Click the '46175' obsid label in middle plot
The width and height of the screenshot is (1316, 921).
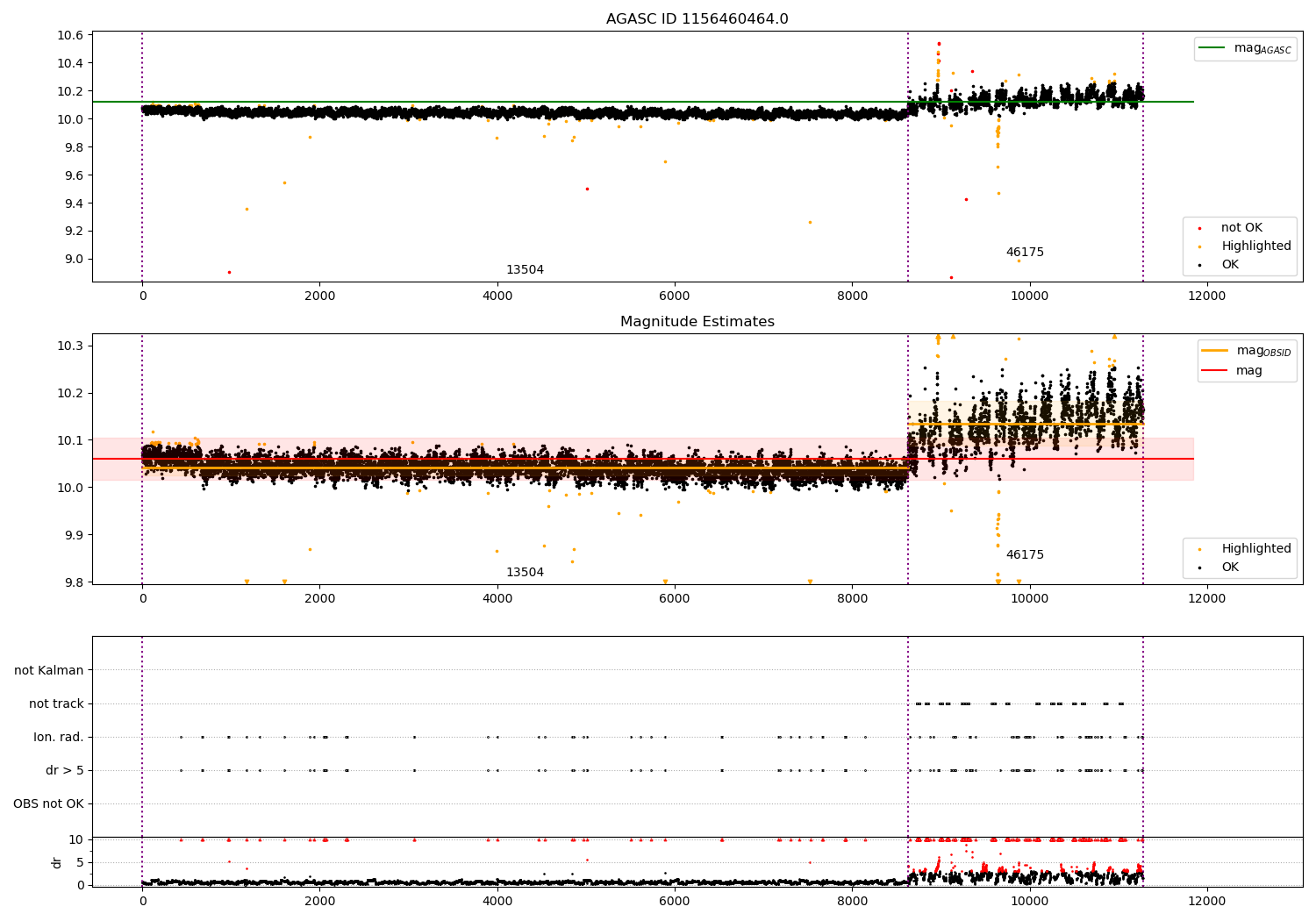click(1025, 555)
